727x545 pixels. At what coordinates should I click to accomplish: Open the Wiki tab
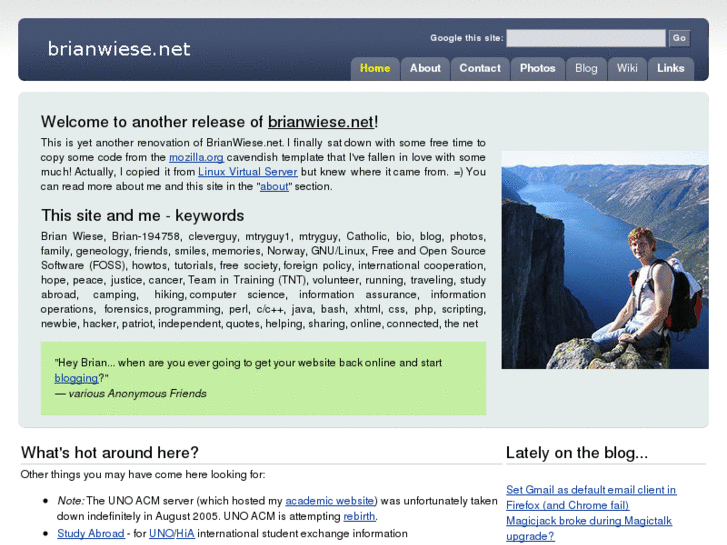click(x=627, y=68)
